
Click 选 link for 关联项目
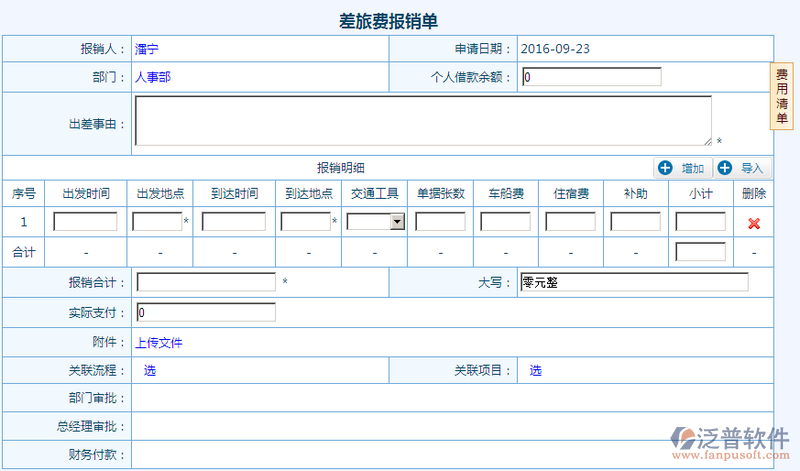(x=535, y=370)
